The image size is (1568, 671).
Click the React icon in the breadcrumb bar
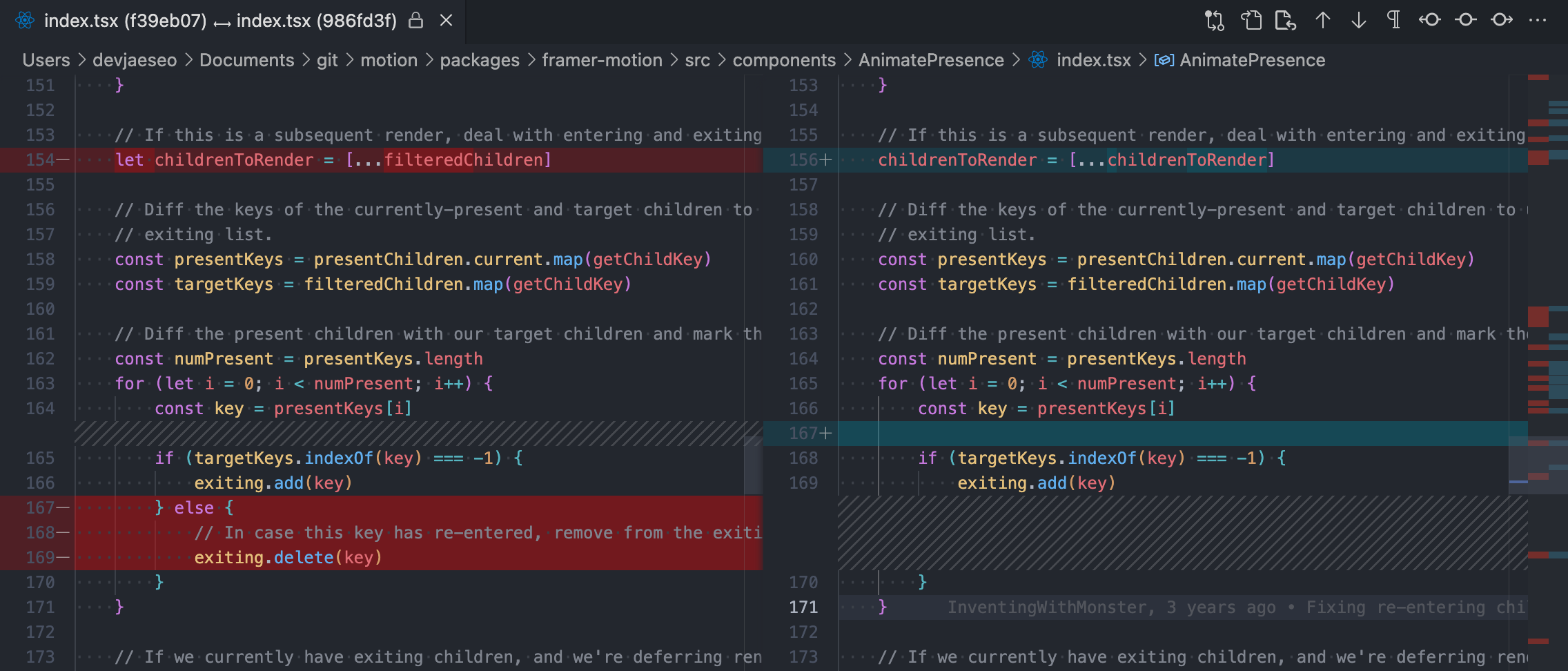(1038, 60)
